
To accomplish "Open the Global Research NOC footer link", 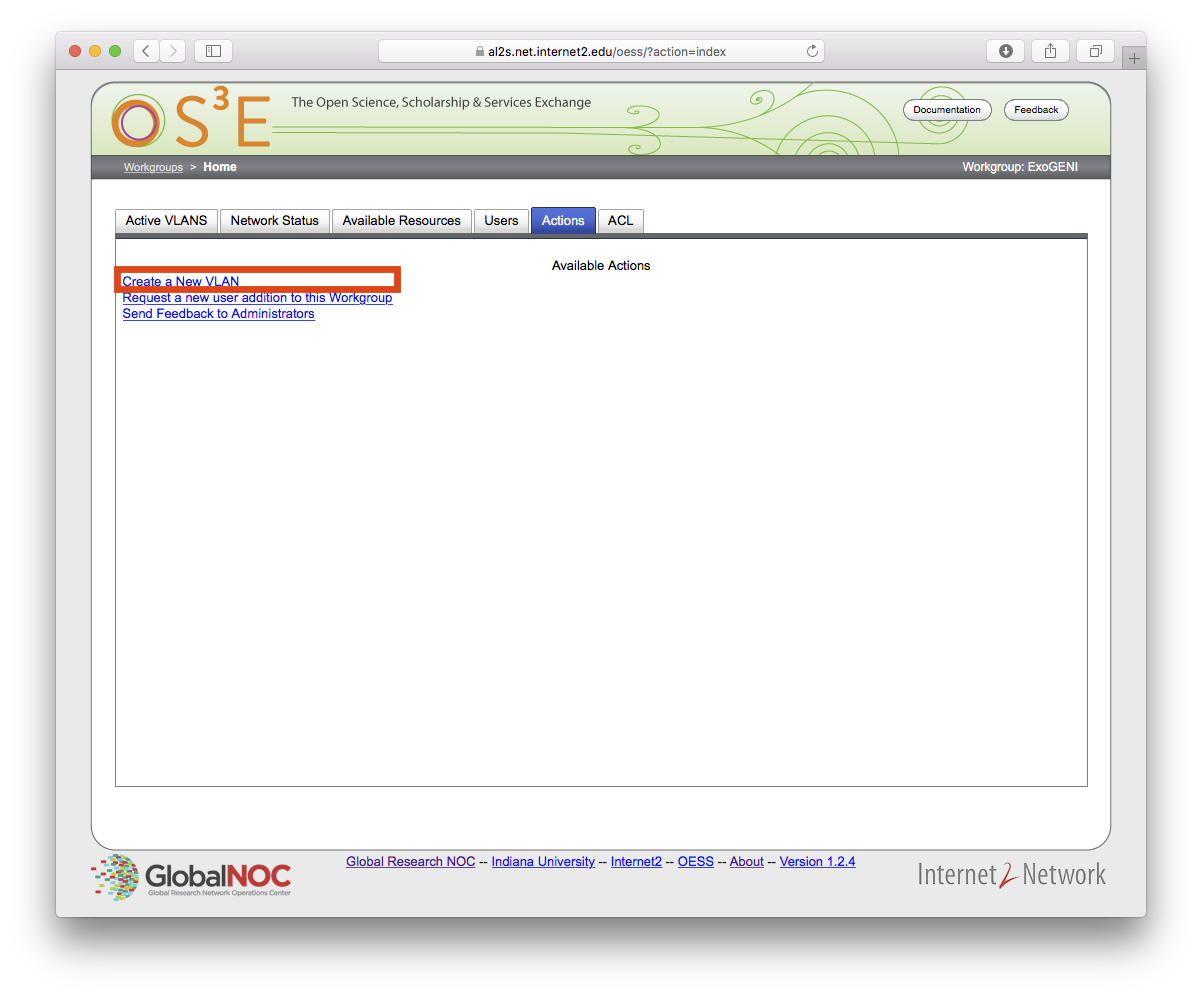I will pos(410,862).
